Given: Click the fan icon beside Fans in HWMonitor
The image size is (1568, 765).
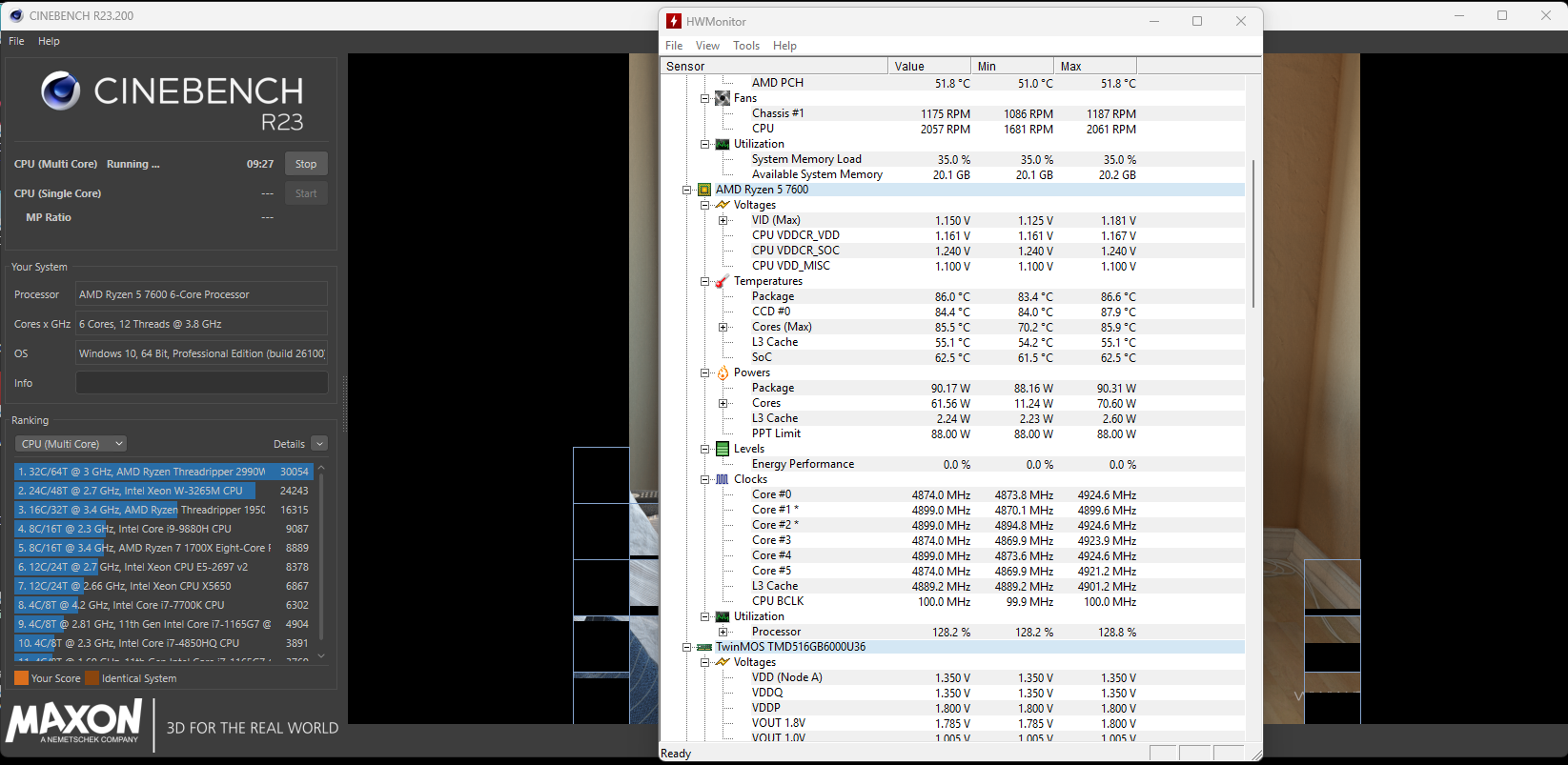Looking at the screenshot, I should click(x=723, y=98).
